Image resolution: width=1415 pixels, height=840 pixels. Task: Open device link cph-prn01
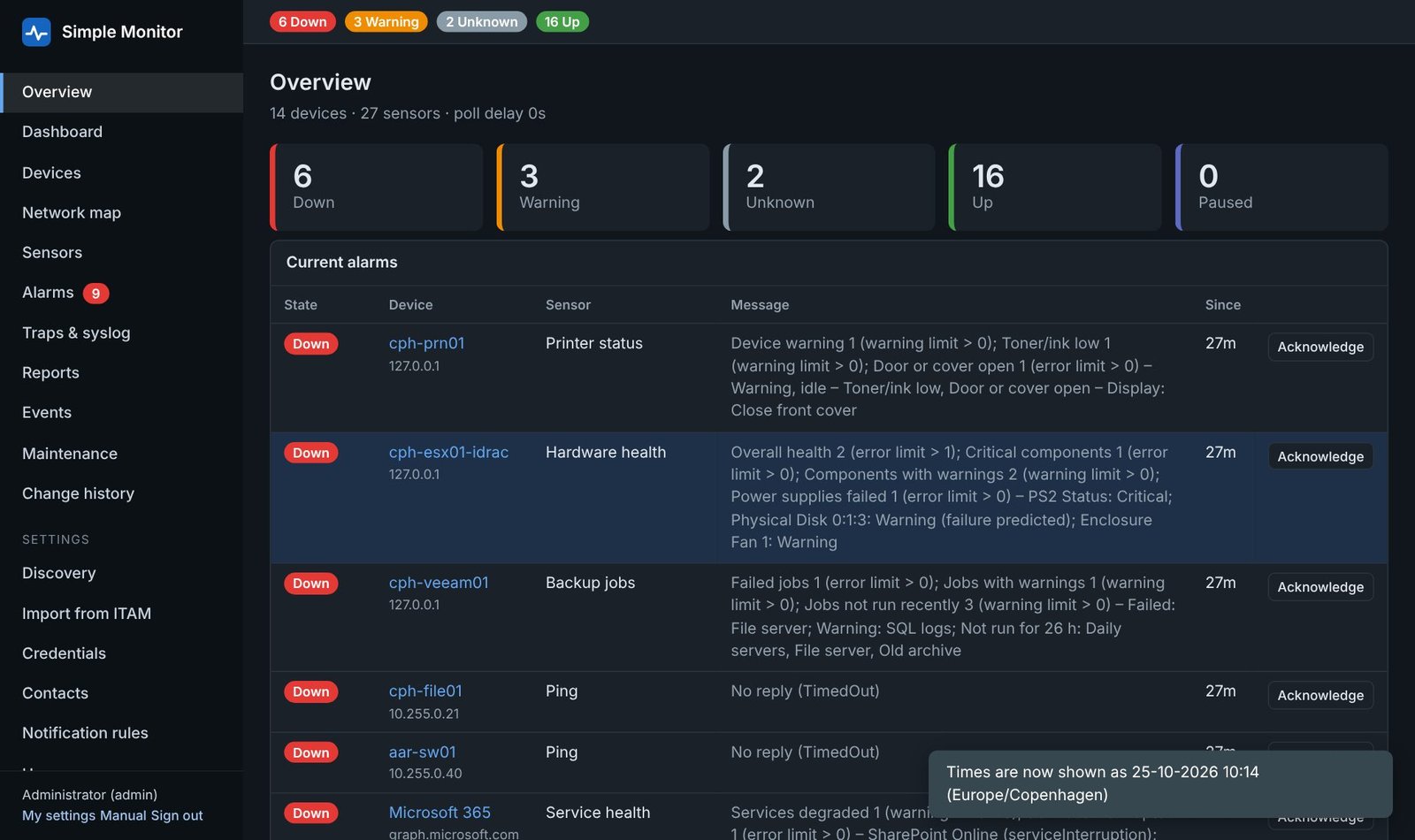pyautogui.click(x=426, y=343)
